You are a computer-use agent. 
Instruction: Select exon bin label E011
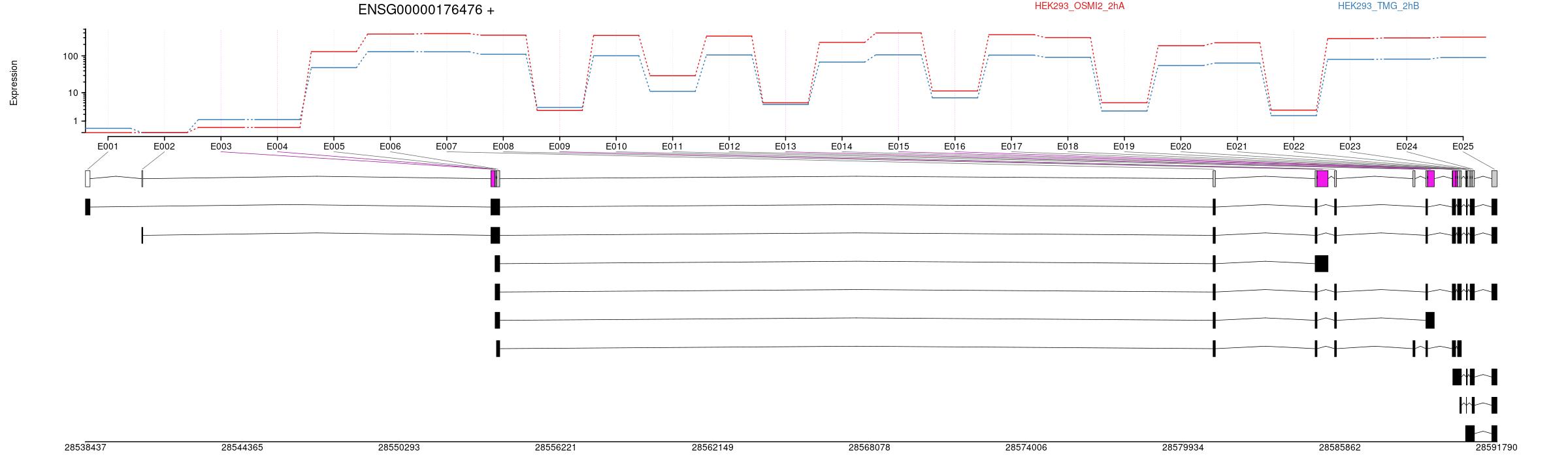pos(672,147)
